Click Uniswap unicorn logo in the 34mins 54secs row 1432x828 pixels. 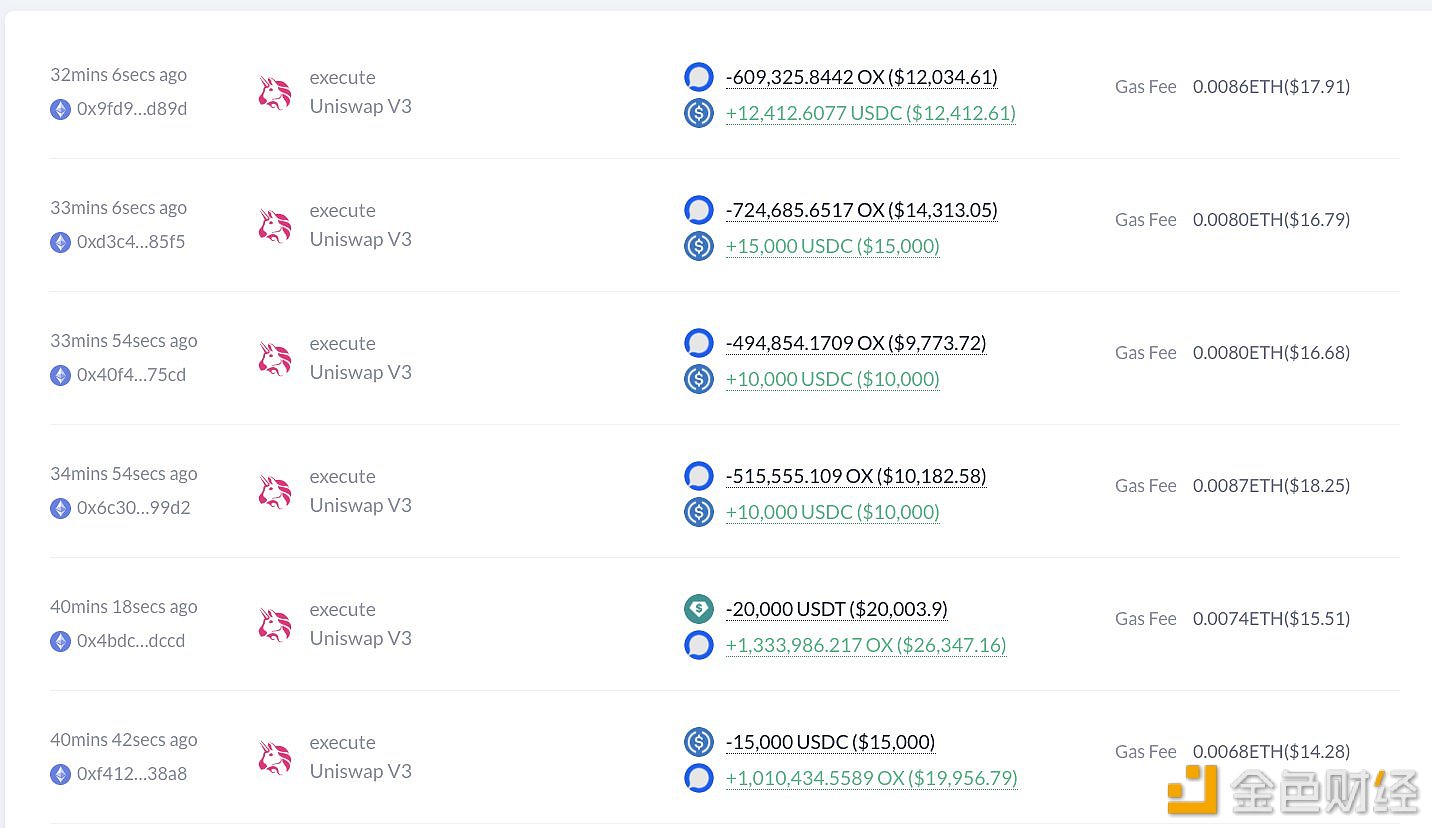275,492
